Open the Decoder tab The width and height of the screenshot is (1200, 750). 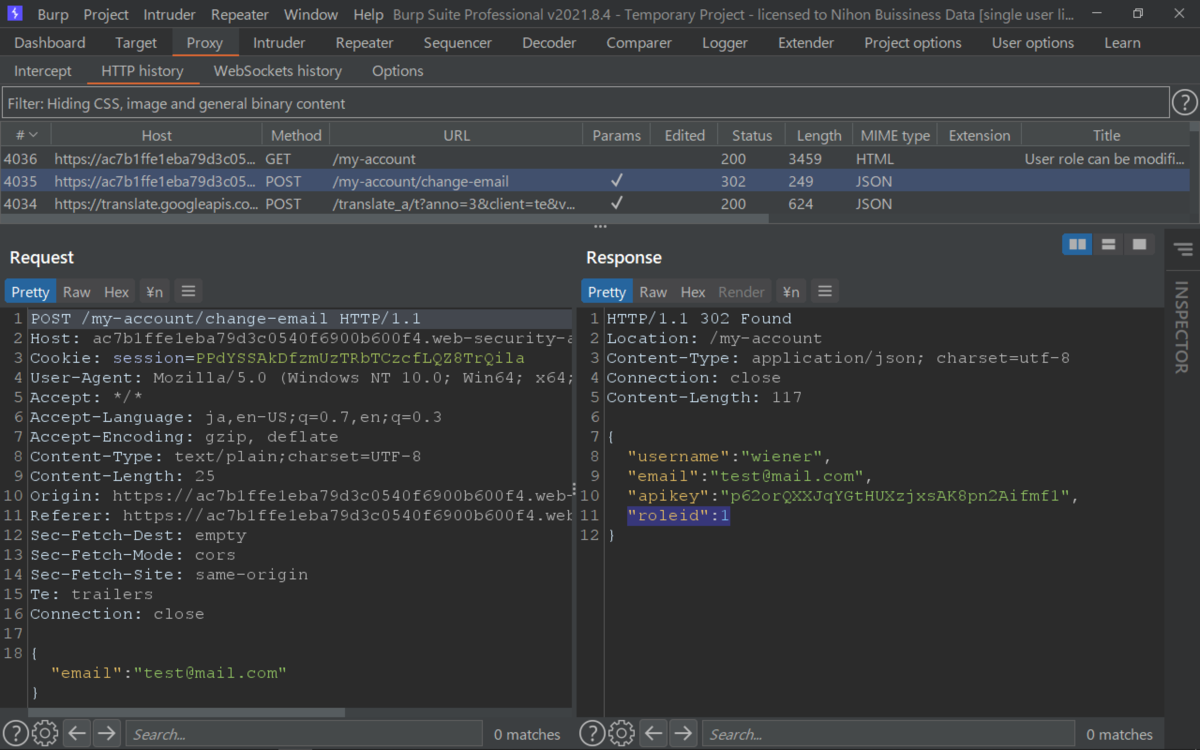pyautogui.click(x=549, y=43)
